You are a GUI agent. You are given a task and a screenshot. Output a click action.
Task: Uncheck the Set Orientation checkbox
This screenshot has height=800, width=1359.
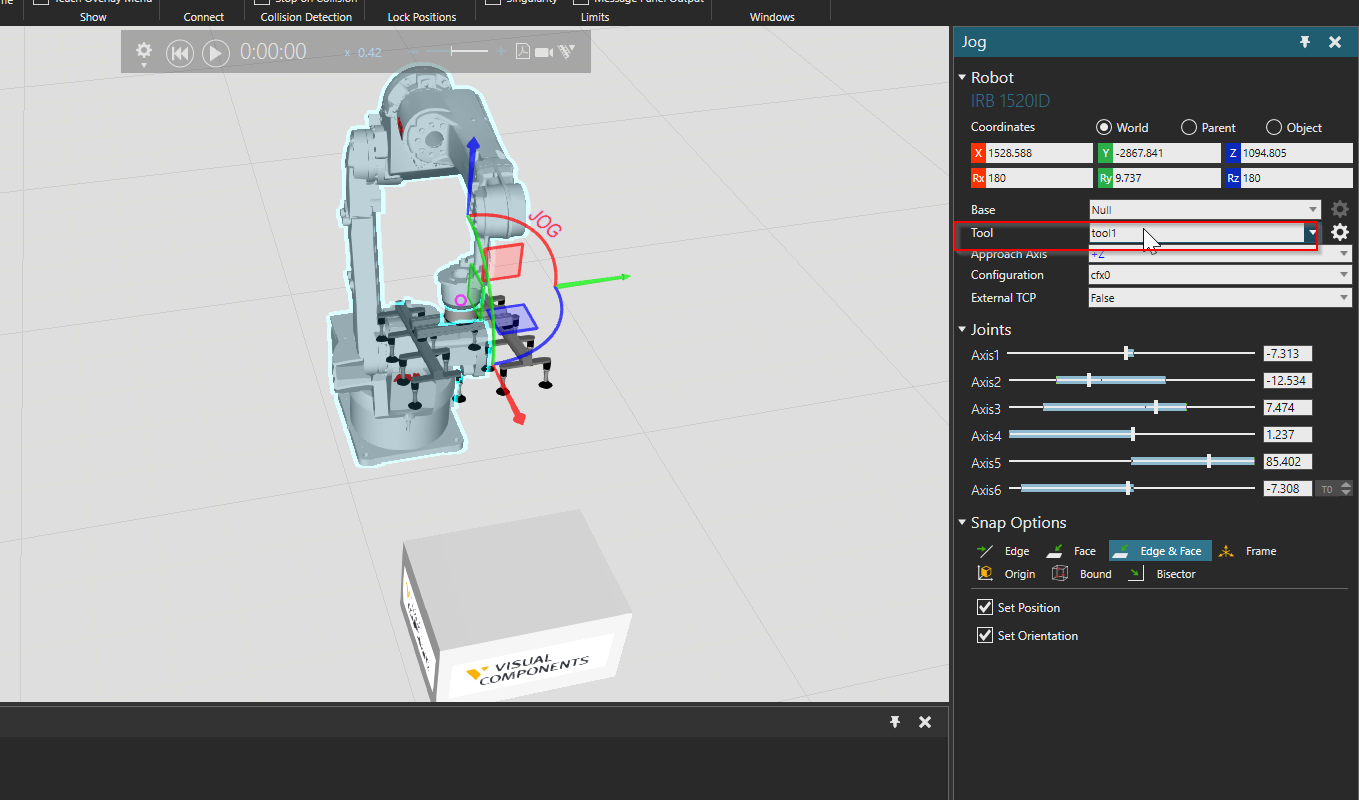(x=984, y=636)
